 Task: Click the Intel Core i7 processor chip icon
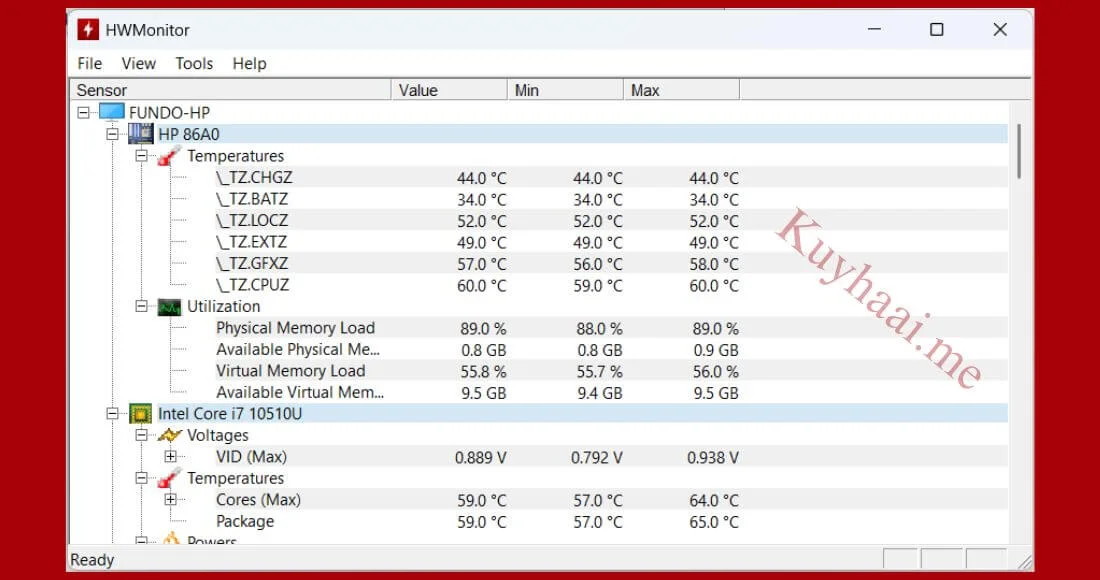[141, 414]
